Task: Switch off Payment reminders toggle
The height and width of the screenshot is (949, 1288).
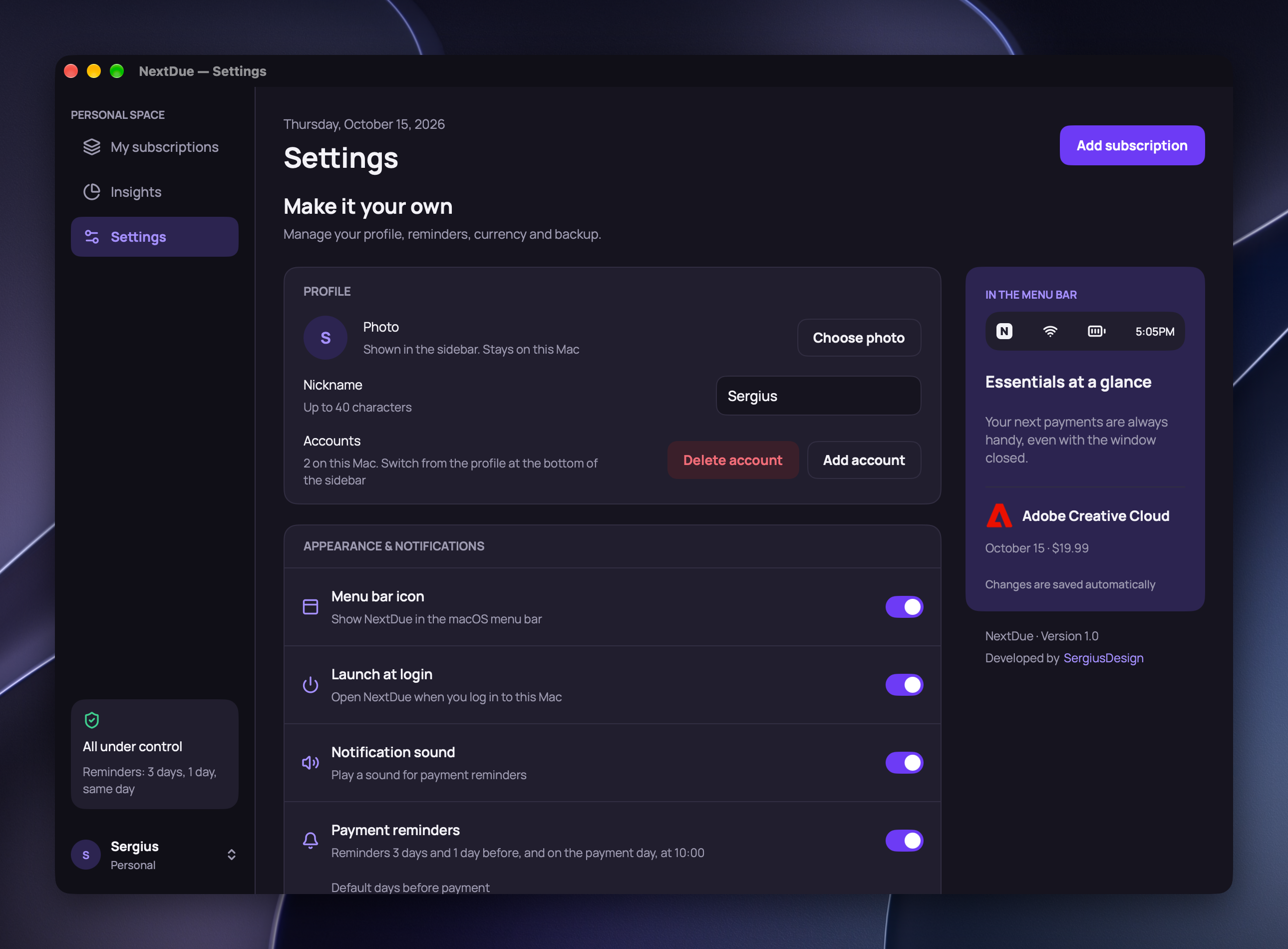Action: click(905, 841)
